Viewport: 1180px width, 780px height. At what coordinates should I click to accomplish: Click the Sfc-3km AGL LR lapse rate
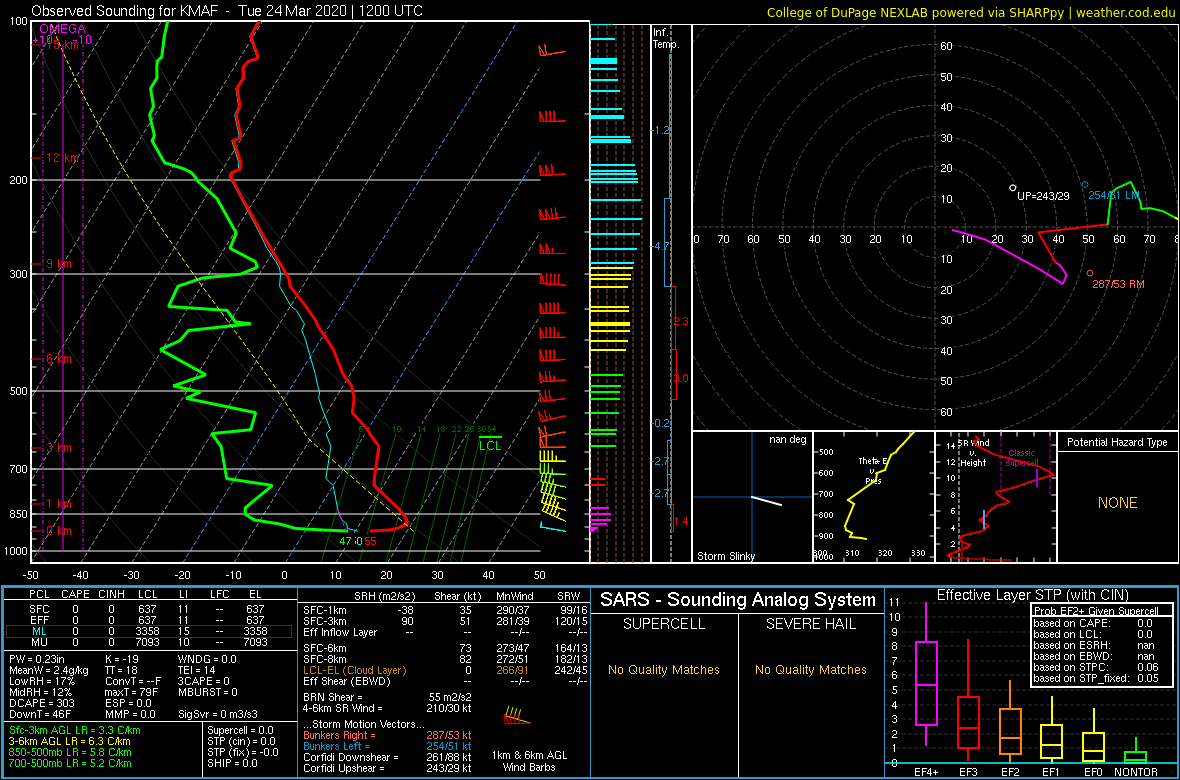(x=75, y=731)
